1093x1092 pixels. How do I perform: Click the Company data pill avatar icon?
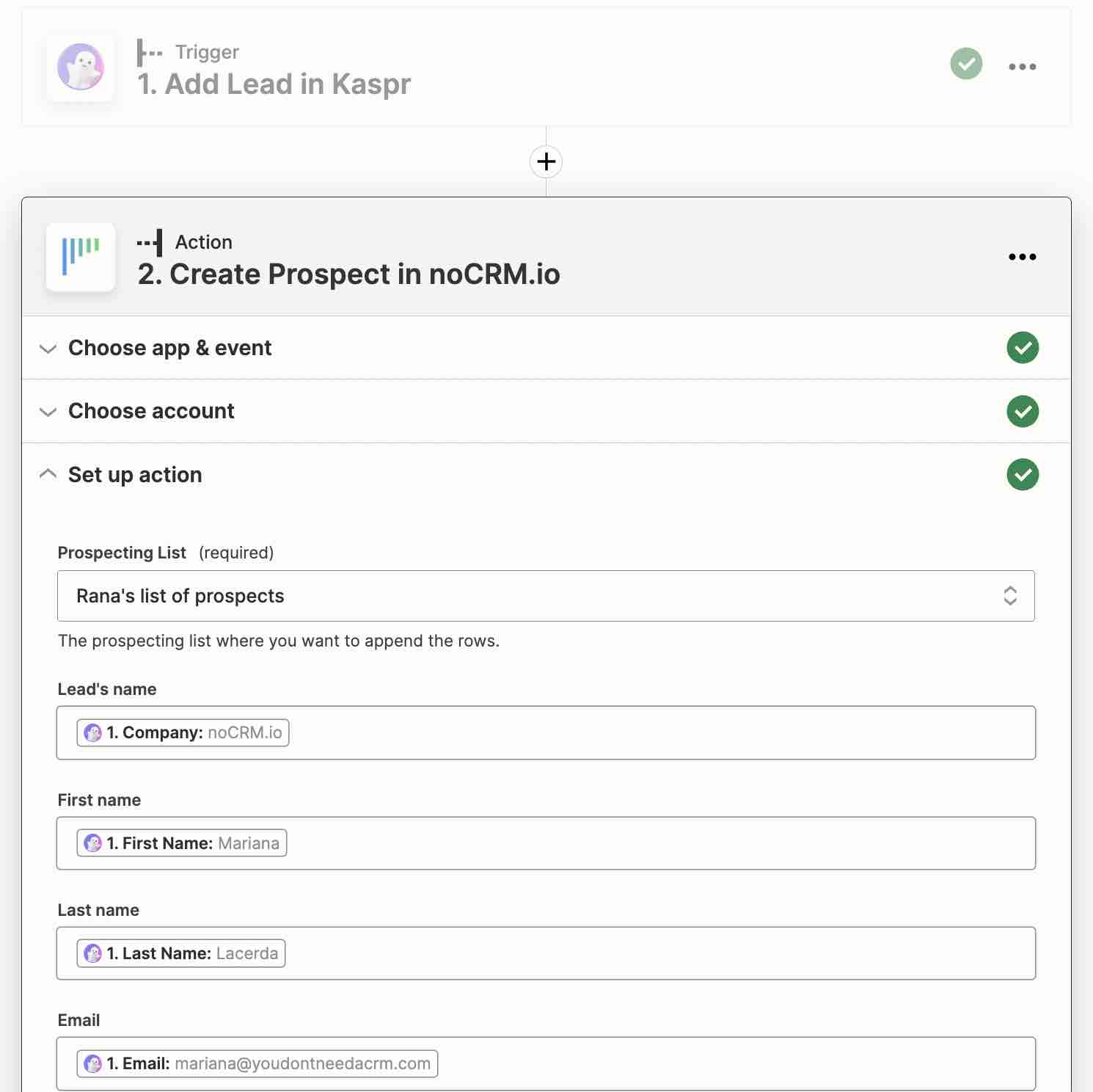click(x=92, y=732)
